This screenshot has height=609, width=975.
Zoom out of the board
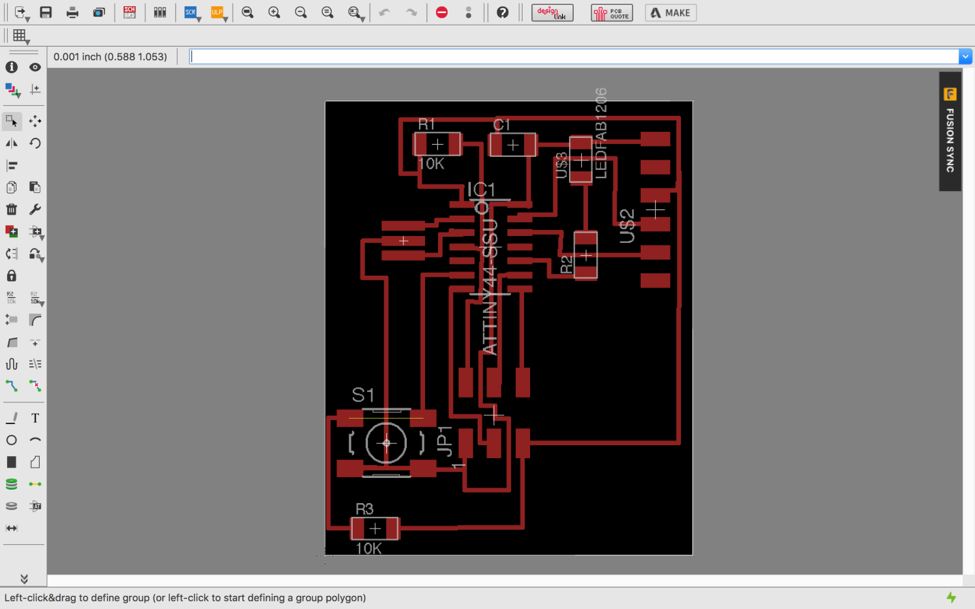coord(301,12)
